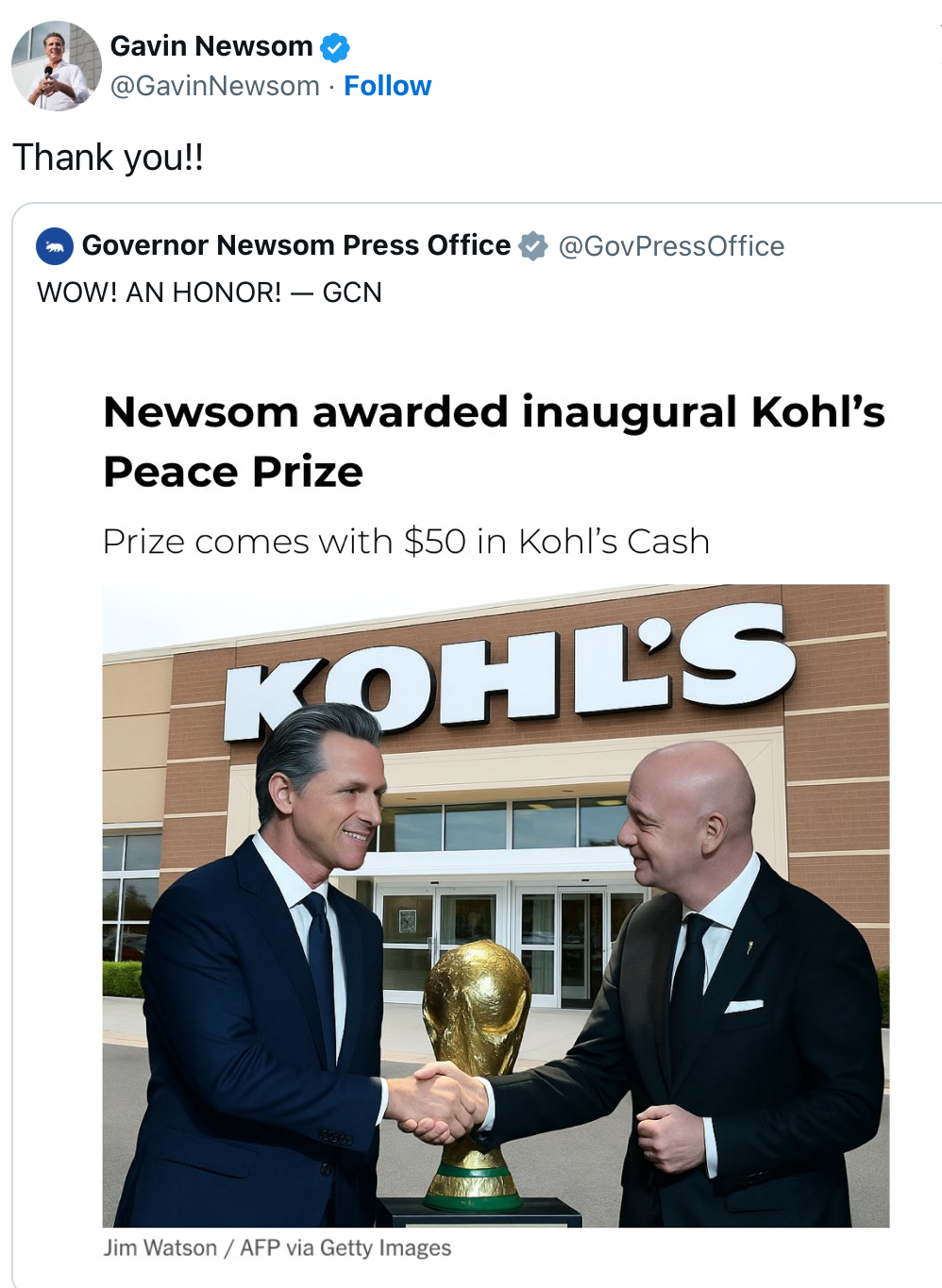This screenshot has height=1288, width=942.
Task: Click the Kohl's store sign in photo
Action: (510, 675)
